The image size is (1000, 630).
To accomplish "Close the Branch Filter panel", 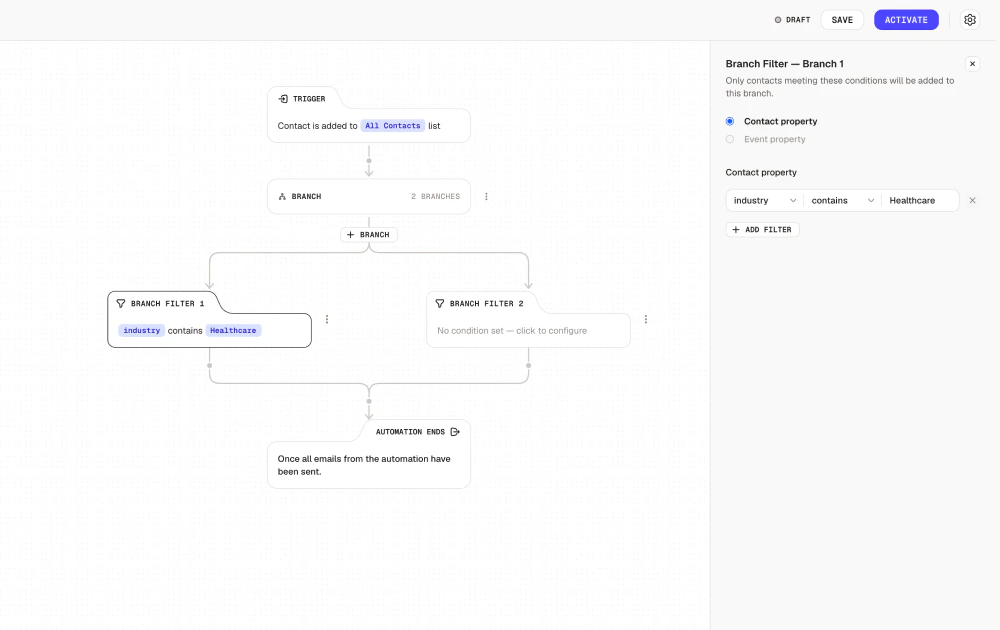I will click(x=972, y=64).
